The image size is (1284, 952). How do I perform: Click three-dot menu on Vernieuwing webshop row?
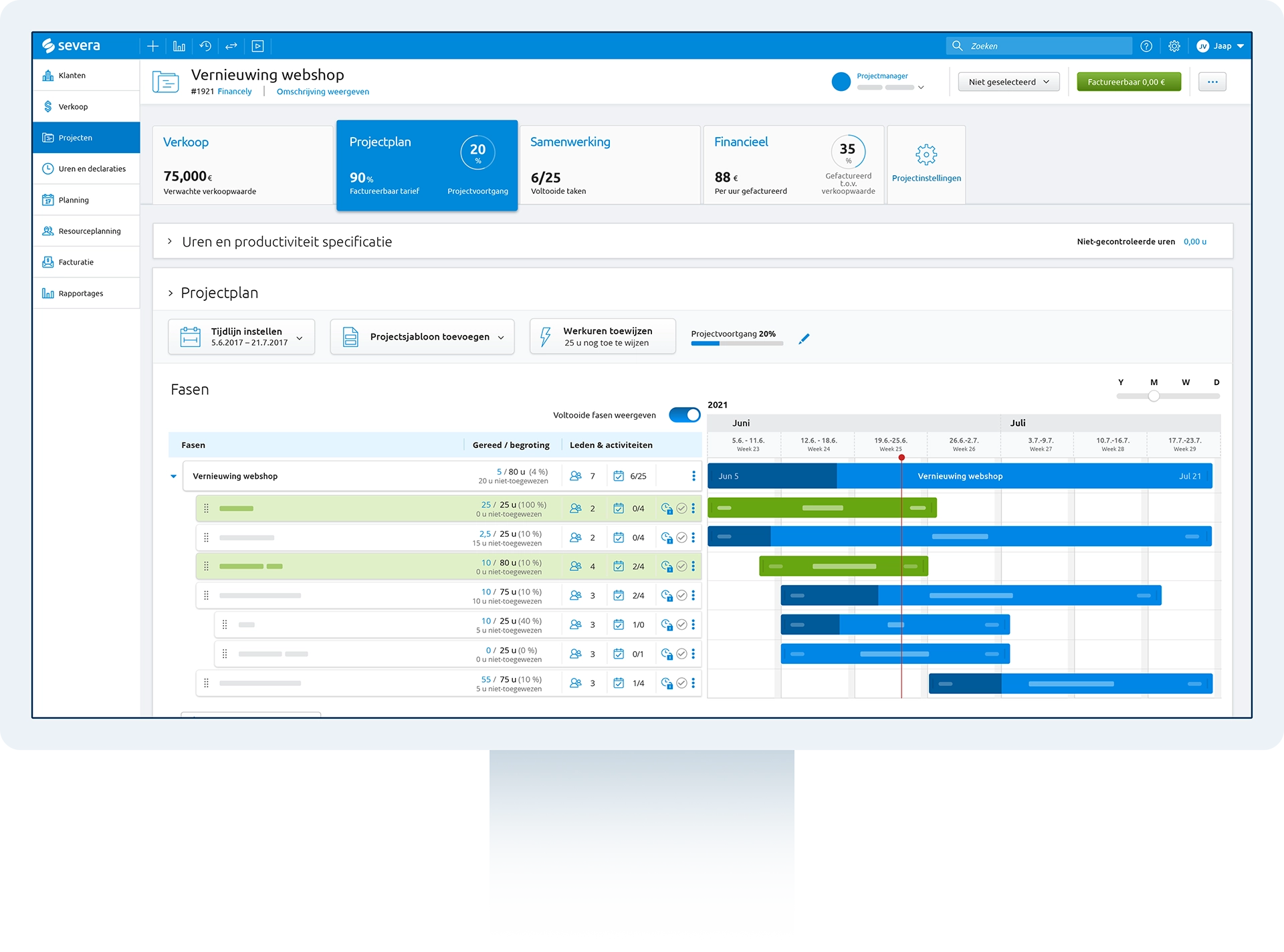pos(693,476)
